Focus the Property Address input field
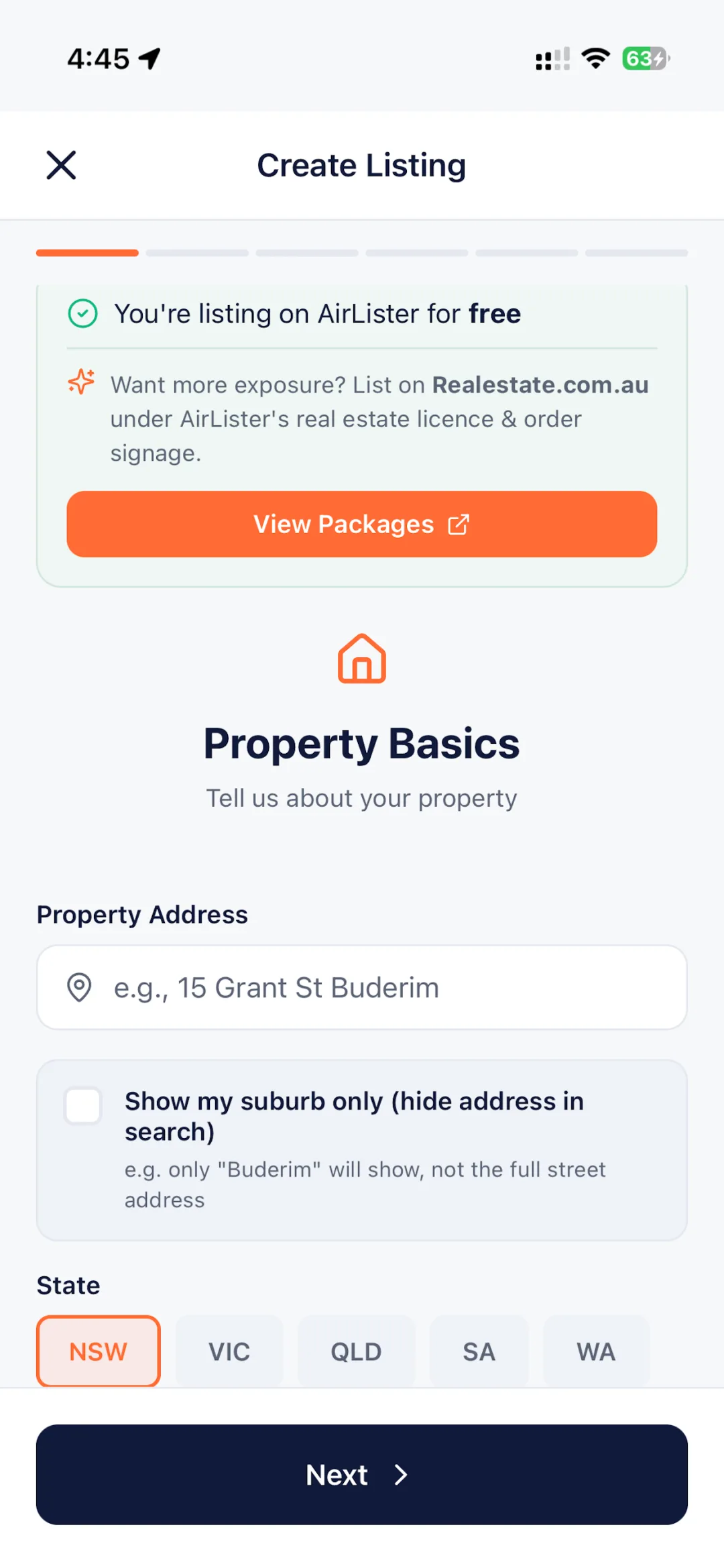 pyautogui.click(x=362, y=987)
